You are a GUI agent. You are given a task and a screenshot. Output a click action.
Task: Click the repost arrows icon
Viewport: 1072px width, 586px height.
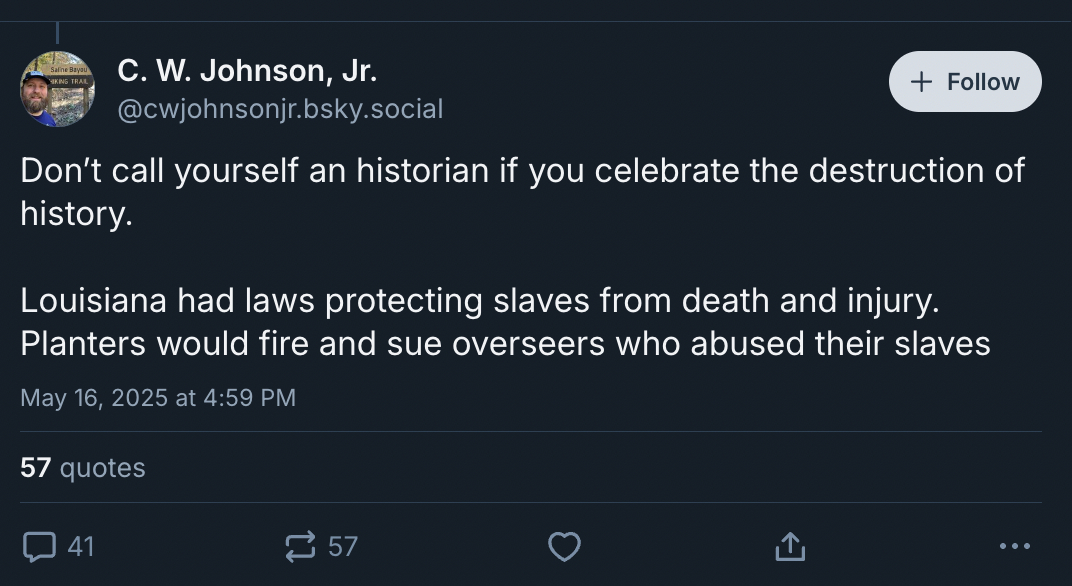[x=299, y=546]
